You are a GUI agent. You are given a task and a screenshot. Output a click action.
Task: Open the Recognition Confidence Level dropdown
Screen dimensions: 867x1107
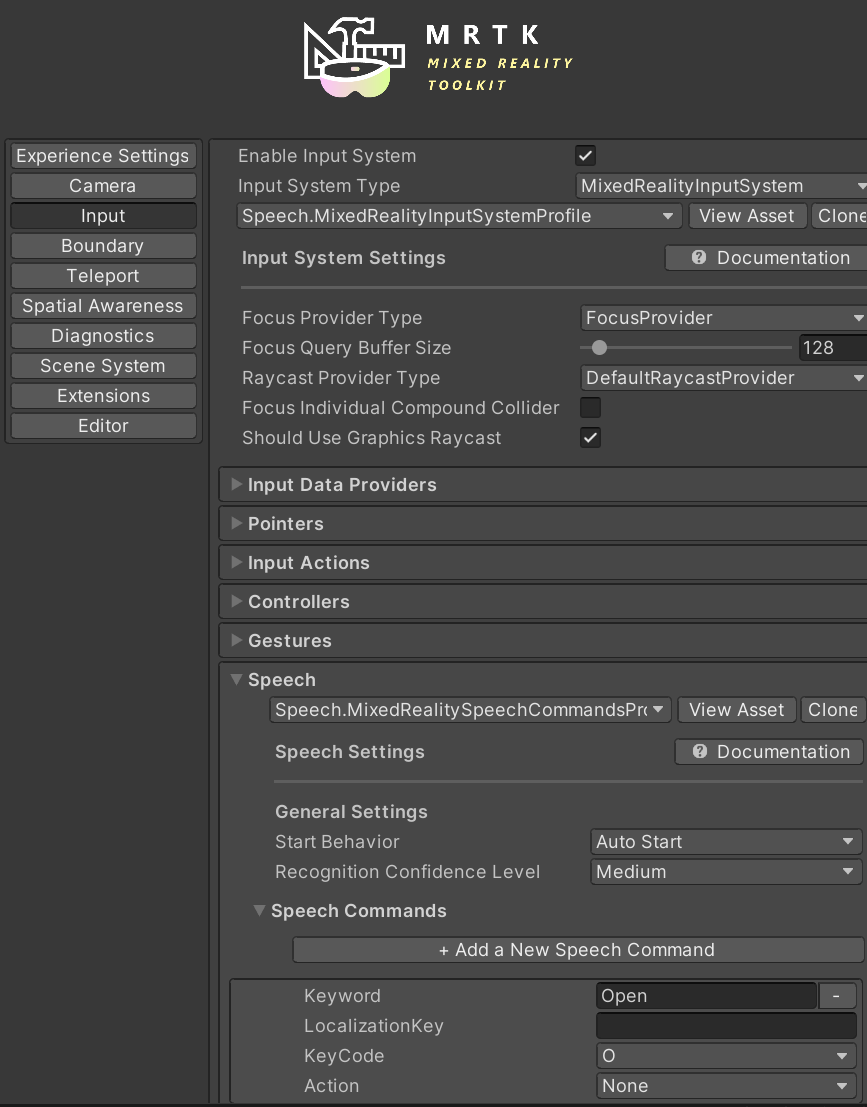[x=725, y=871]
